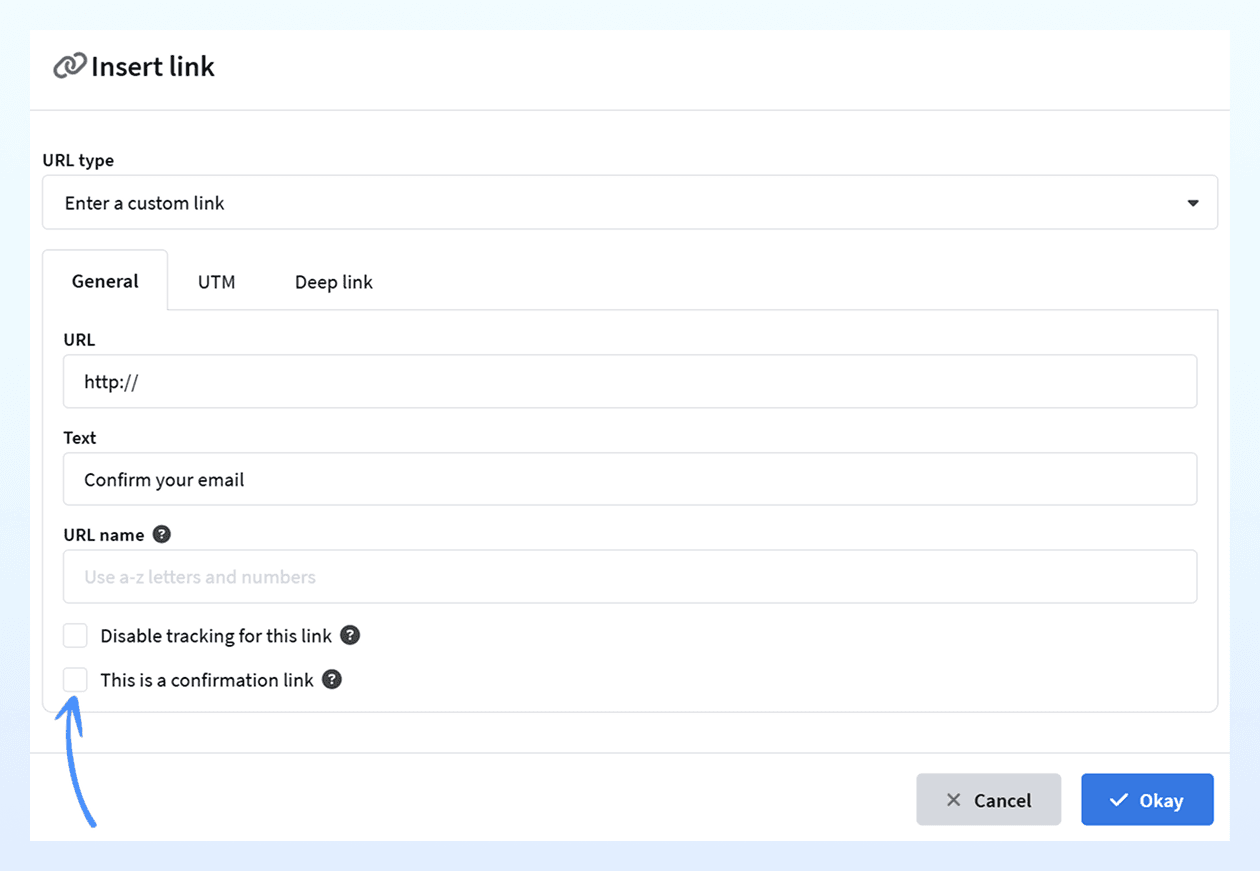Screen dimensions: 1260x871
Task: Click the URL name label text
Action: click(x=104, y=535)
